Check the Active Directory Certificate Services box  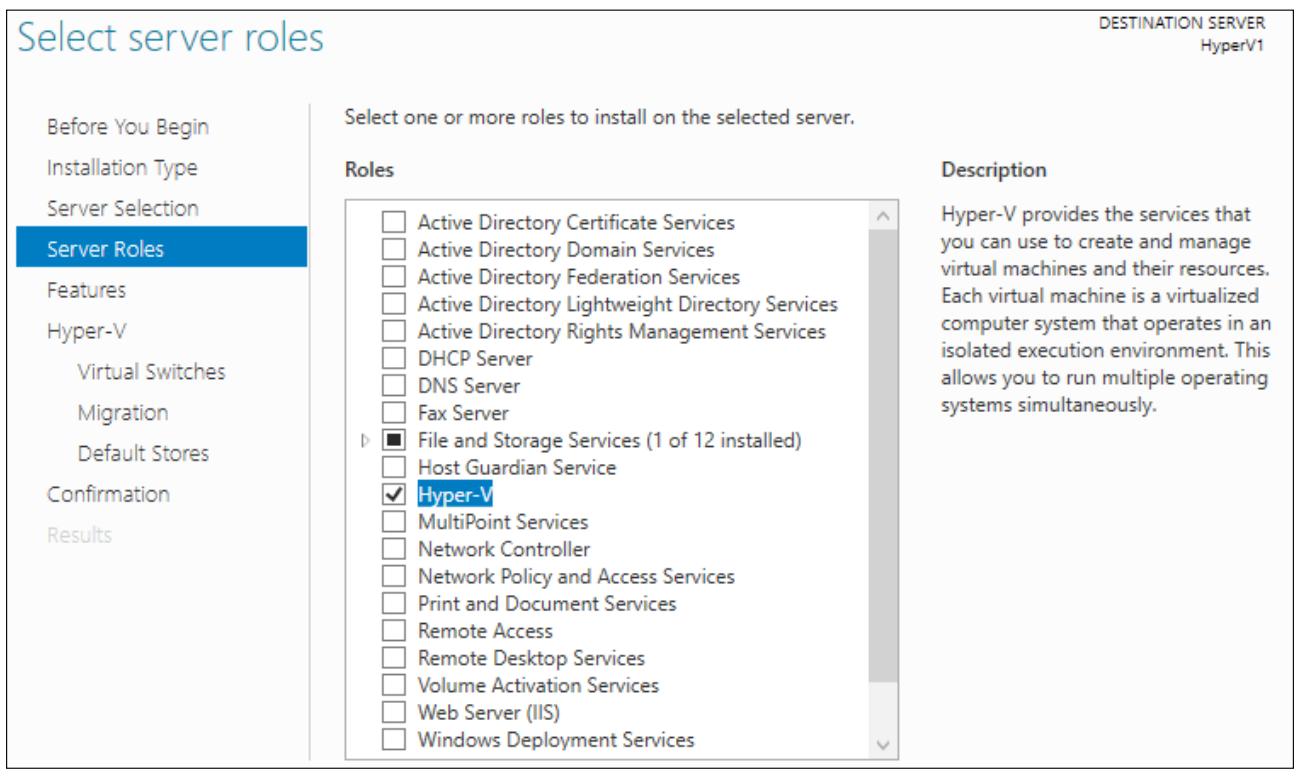[395, 222]
